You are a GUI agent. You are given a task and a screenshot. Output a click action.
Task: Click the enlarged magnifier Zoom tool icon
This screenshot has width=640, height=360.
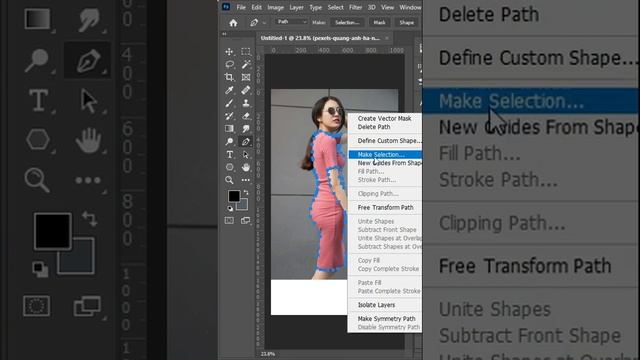(37, 180)
